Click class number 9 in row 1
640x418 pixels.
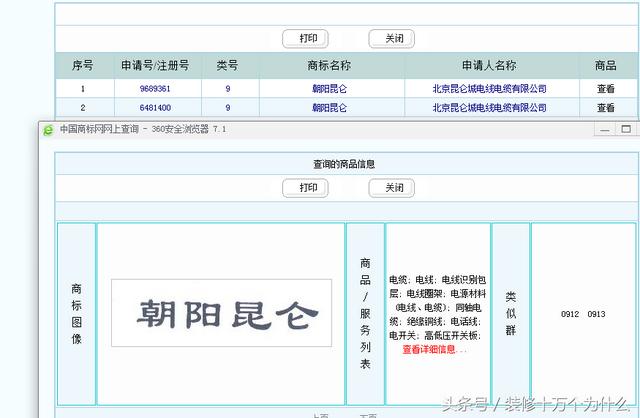coord(228,89)
